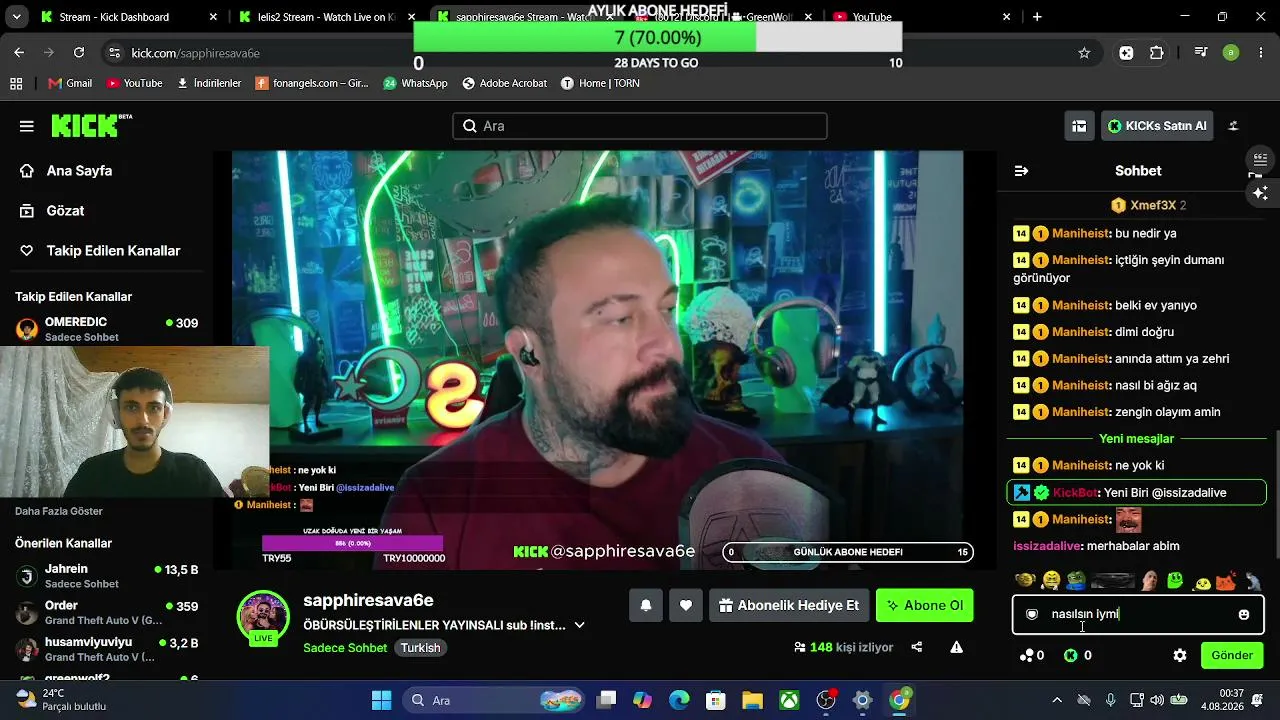Click the channel points icon
The height and width of the screenshot is (720, 1280).
pyautogui.click(x=1026, y=655)
